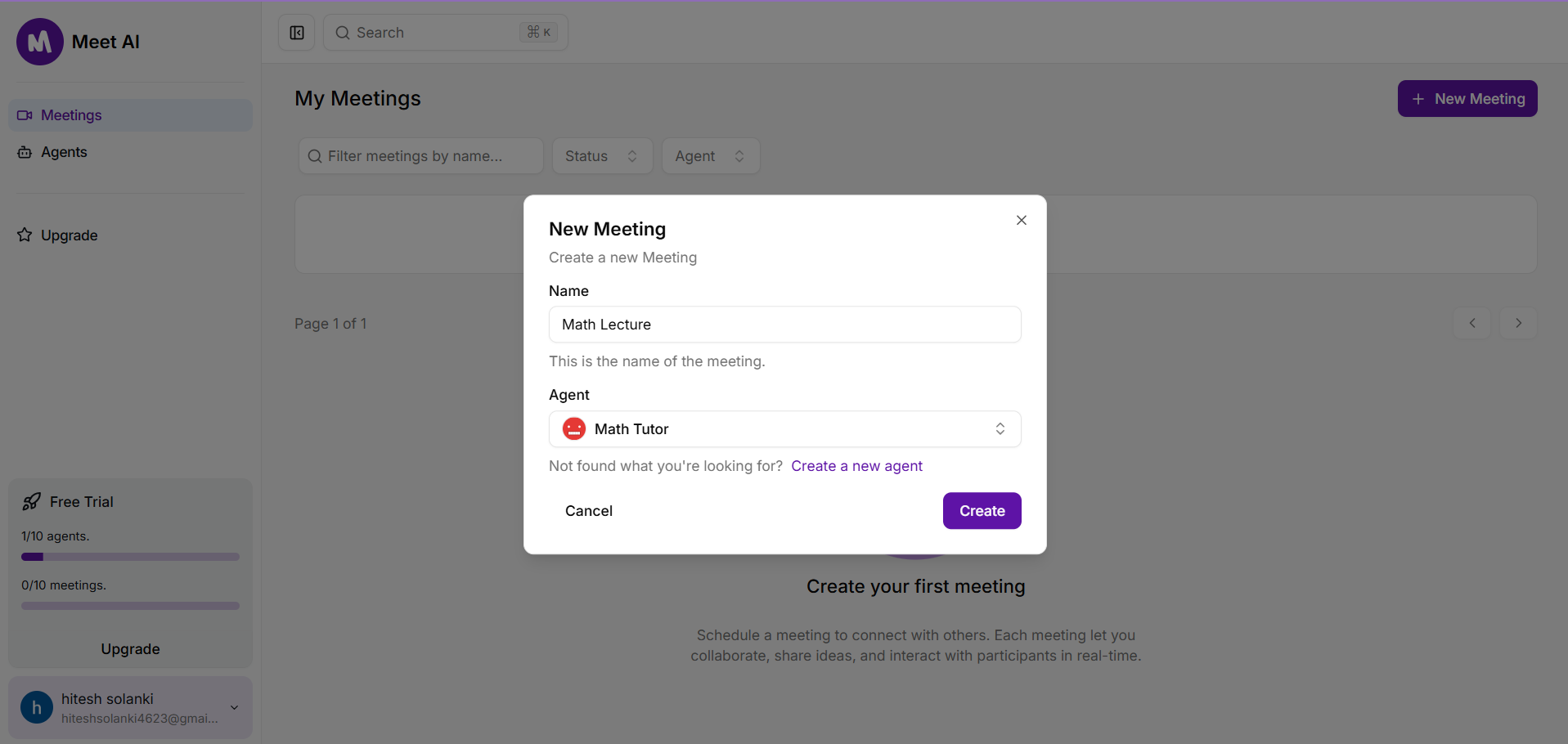Open the Meetings sidebar section

[130, 115]
